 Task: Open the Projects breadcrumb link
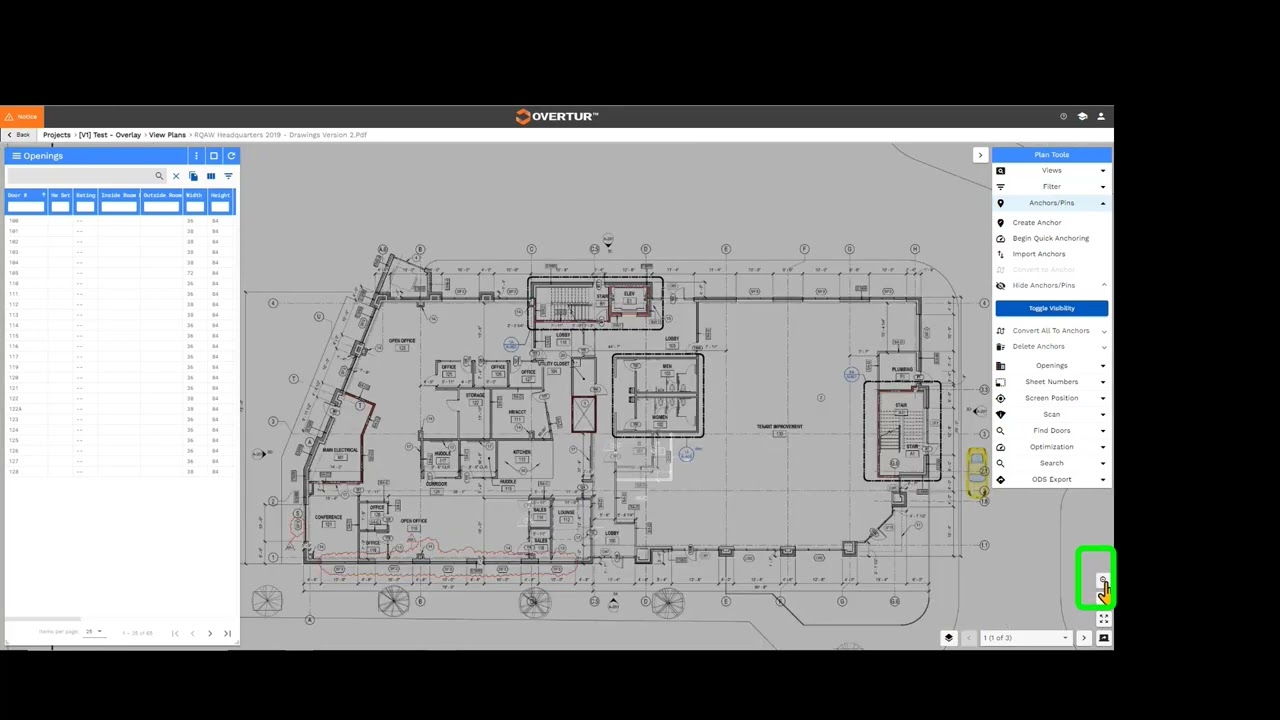56,135
